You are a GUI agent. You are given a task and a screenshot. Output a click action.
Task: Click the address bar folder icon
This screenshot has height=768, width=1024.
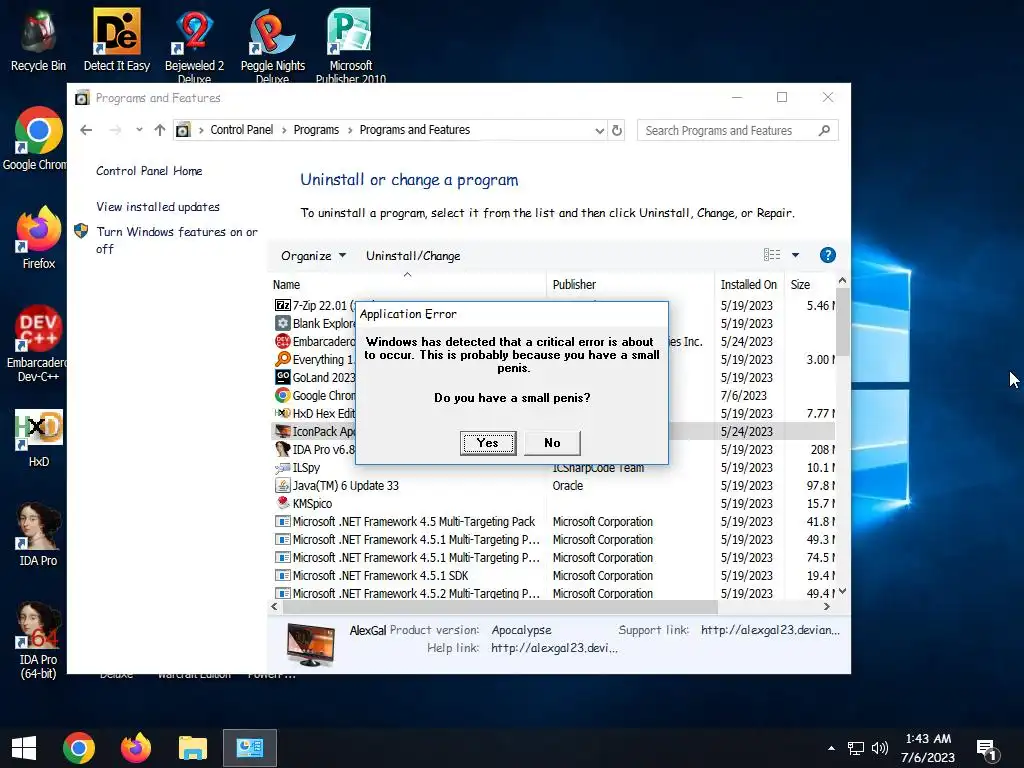coord(184,130)
